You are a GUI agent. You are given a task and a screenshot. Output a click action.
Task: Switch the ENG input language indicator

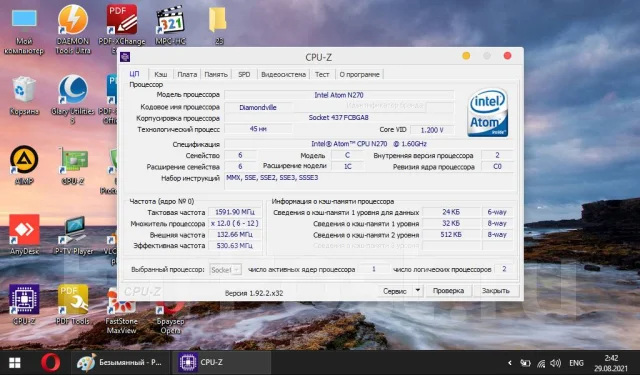point(576,363)
